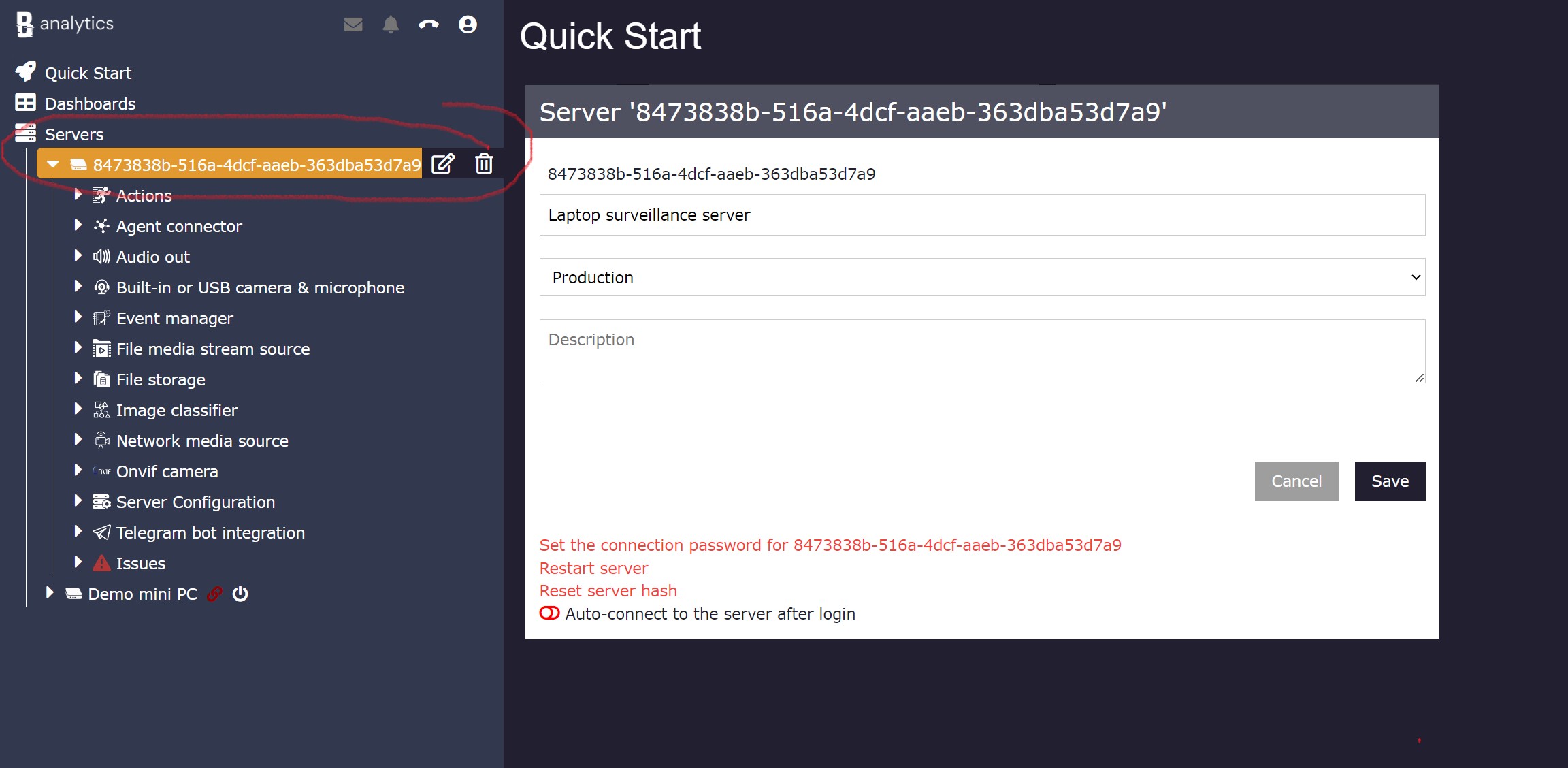1568x768 pixels.
Task: Open the user account profile icon
Action: [468, 25]
